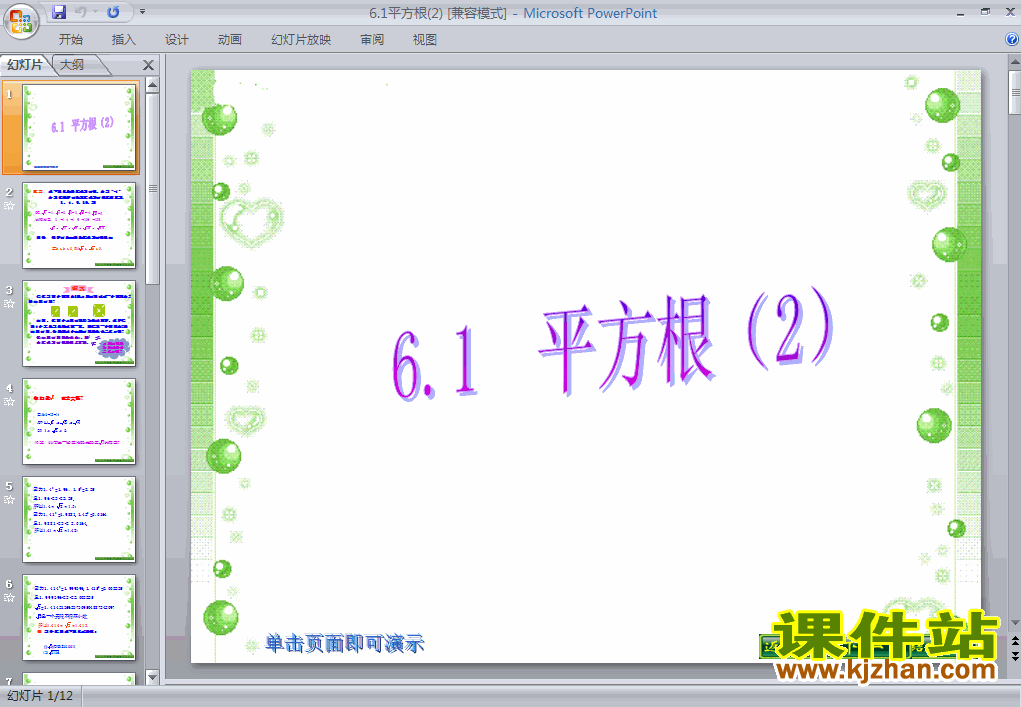This screenshot has height=707, width=1021.
Task: Select slide 1 thumbnail
Action: coord(79,128)
